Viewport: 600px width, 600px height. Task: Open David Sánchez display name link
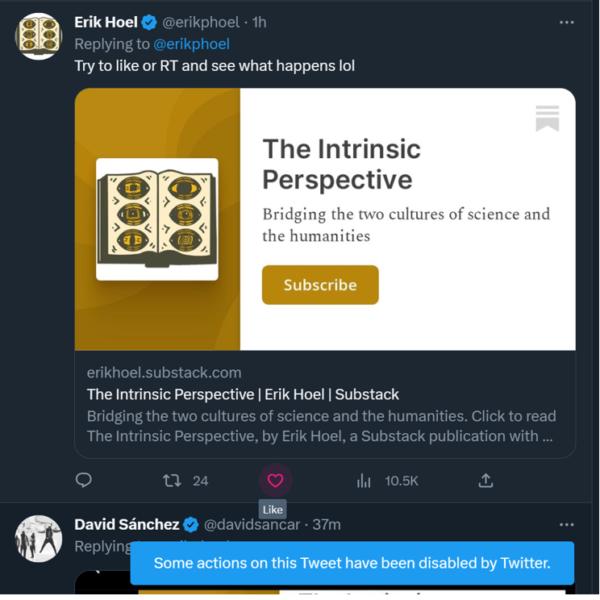click(x=127, y=524)
